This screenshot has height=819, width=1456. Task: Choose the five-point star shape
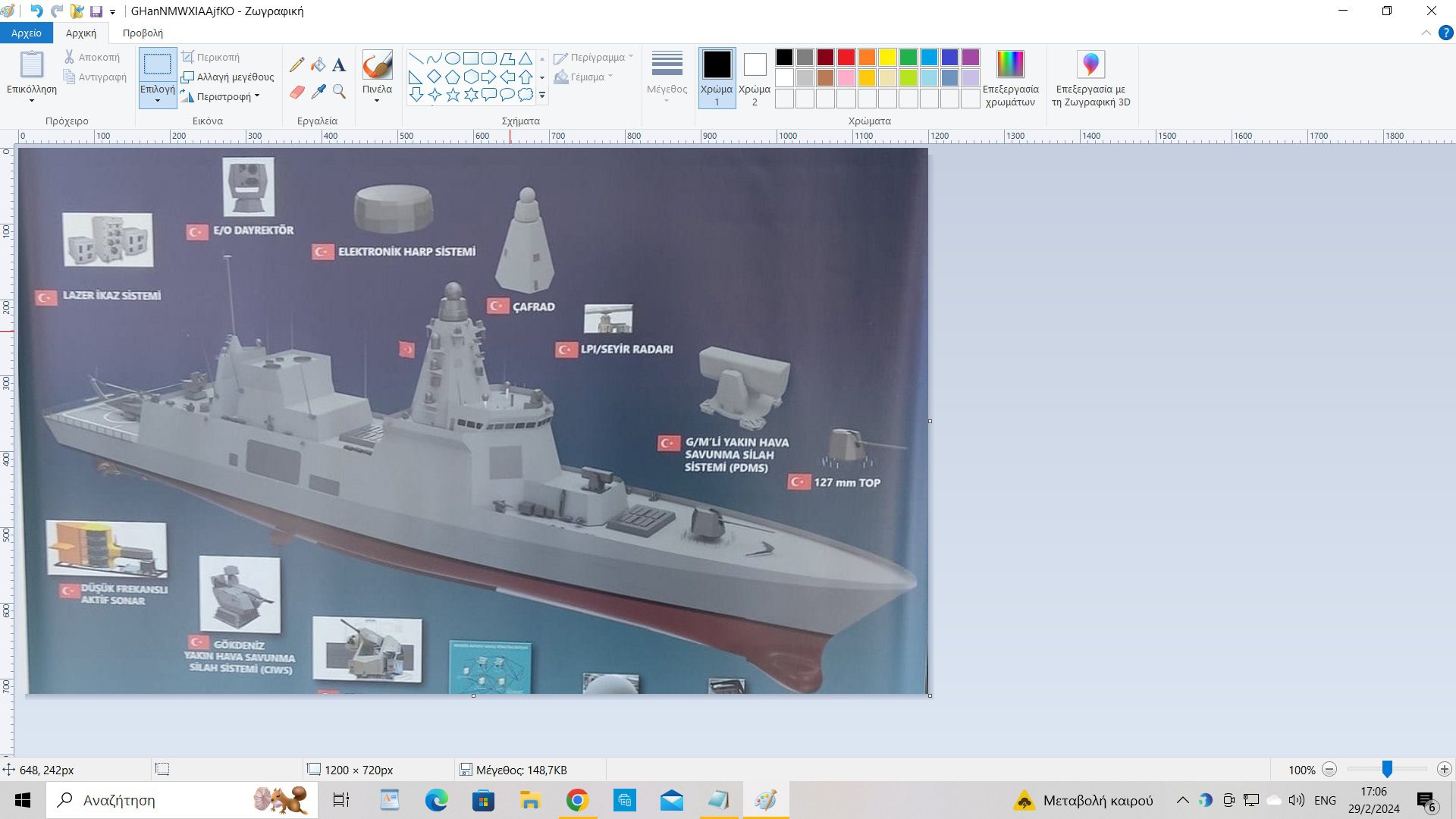click(453, 95)
